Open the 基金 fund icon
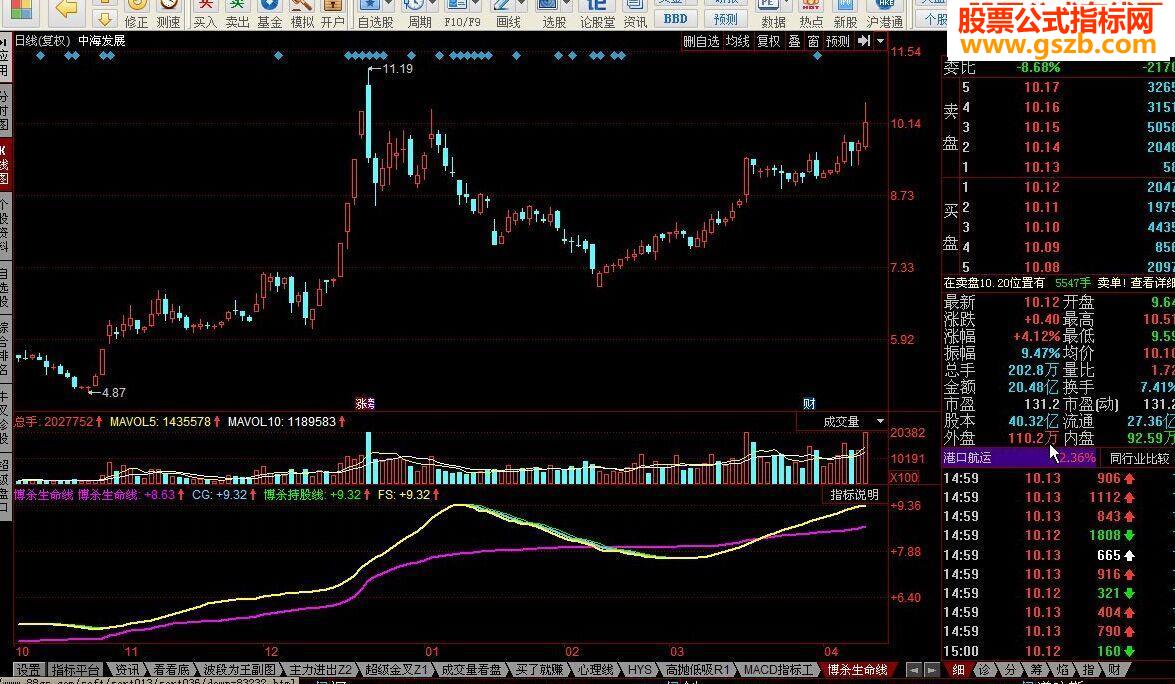The height and width of the screenshot is (684, 1175). [270, 14]
